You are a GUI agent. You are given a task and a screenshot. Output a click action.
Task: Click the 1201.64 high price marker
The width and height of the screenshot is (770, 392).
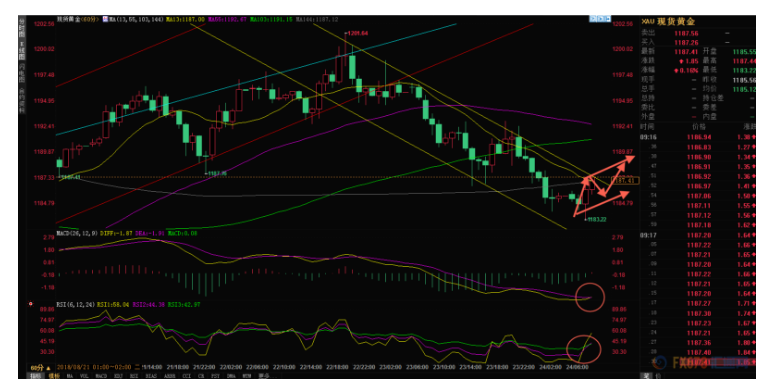click(x=357, y=33)
